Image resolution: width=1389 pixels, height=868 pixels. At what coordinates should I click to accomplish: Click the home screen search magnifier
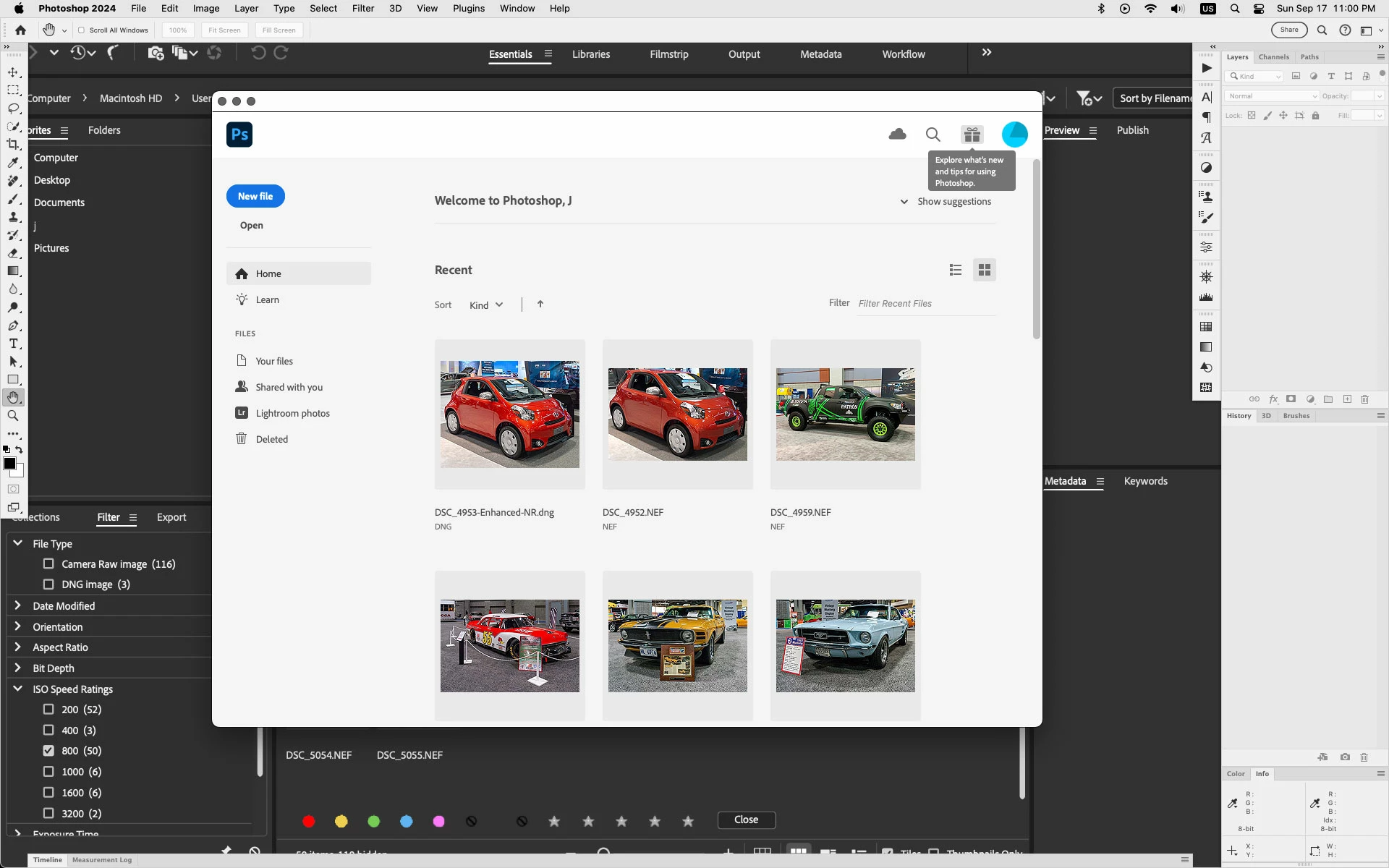click(933, 135)
